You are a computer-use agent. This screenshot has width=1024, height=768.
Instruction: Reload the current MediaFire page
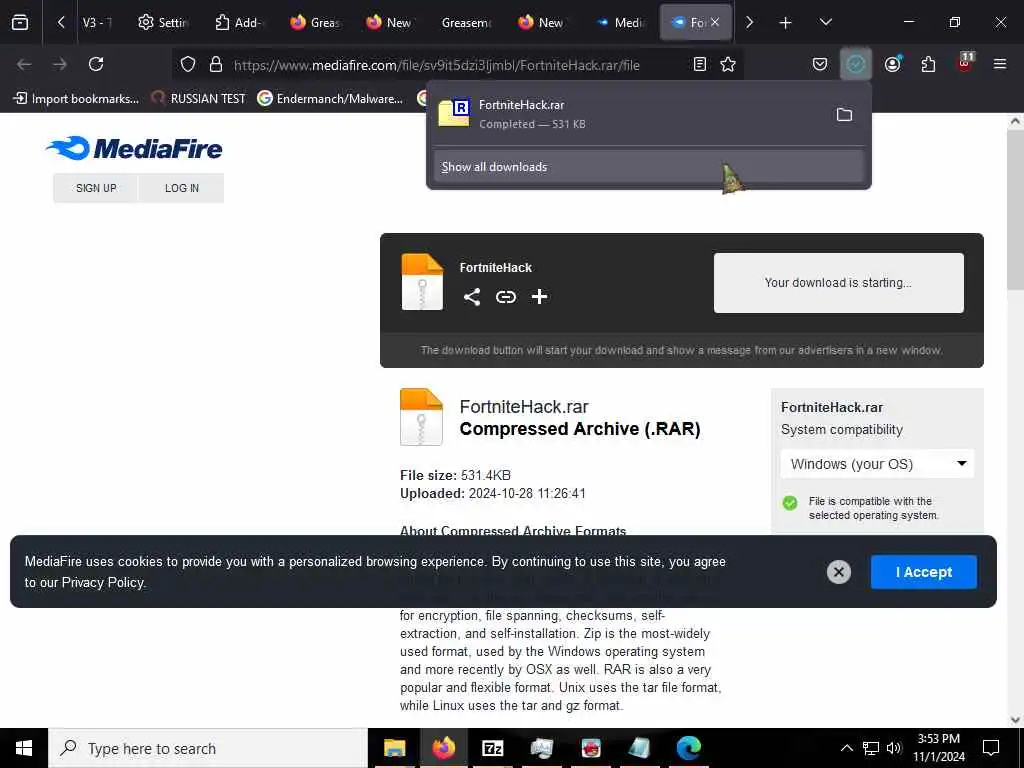click(96, 64)
